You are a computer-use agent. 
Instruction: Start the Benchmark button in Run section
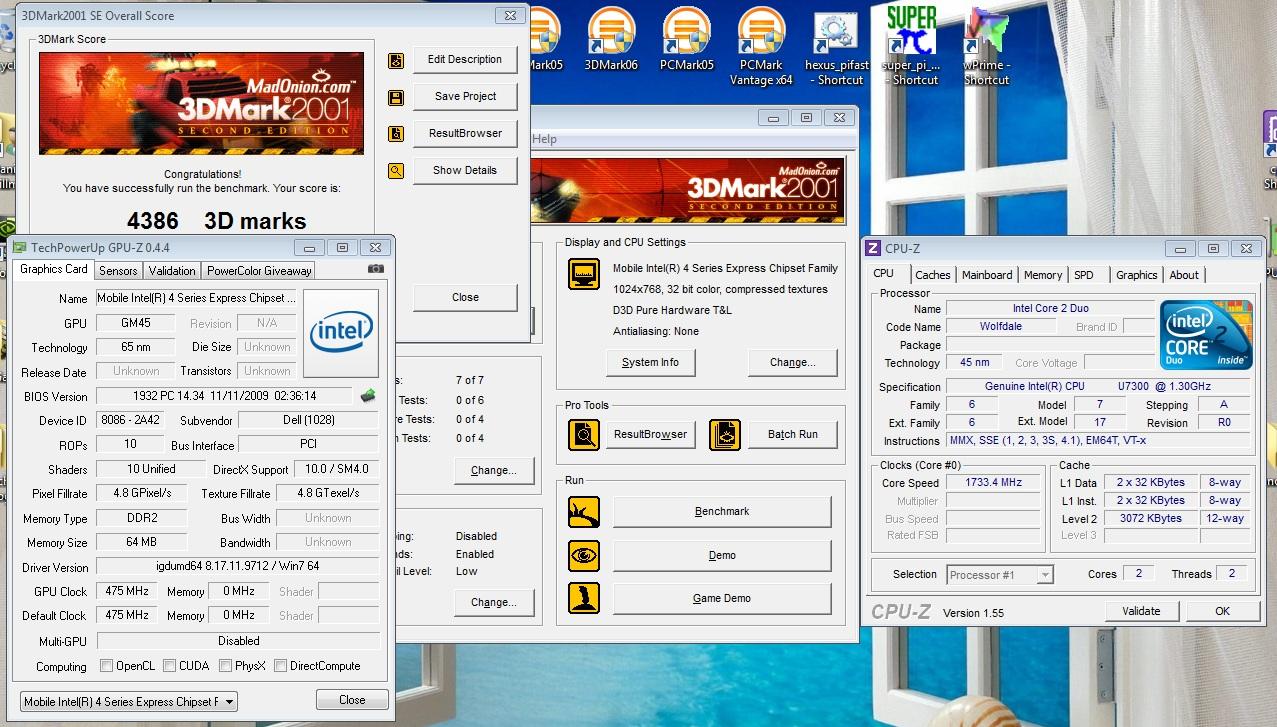[722, 512]
